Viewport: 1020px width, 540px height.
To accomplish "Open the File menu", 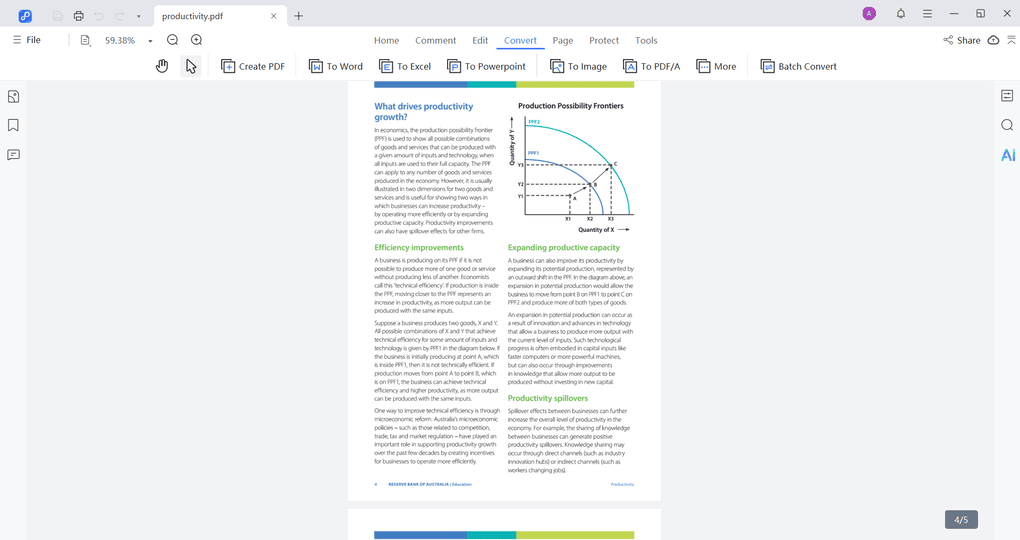I will pyautogui.click(x=27, y=40).
